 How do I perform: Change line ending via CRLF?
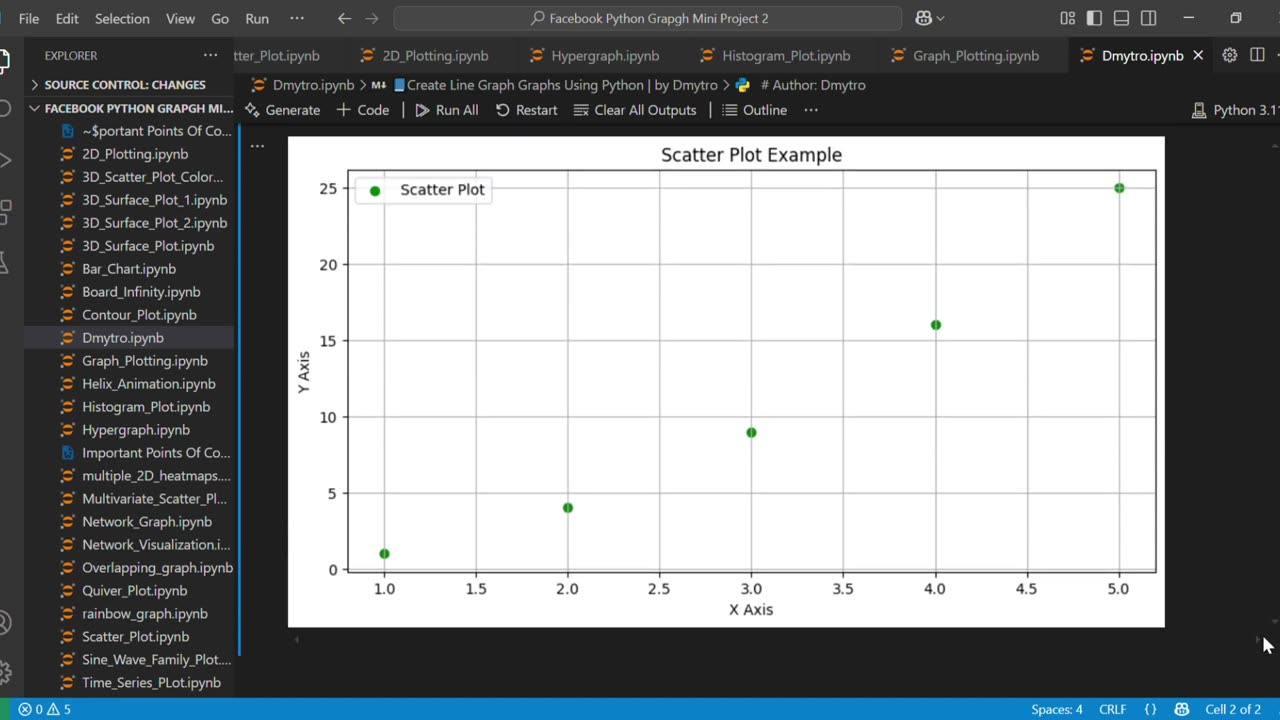pos(1112,709)
